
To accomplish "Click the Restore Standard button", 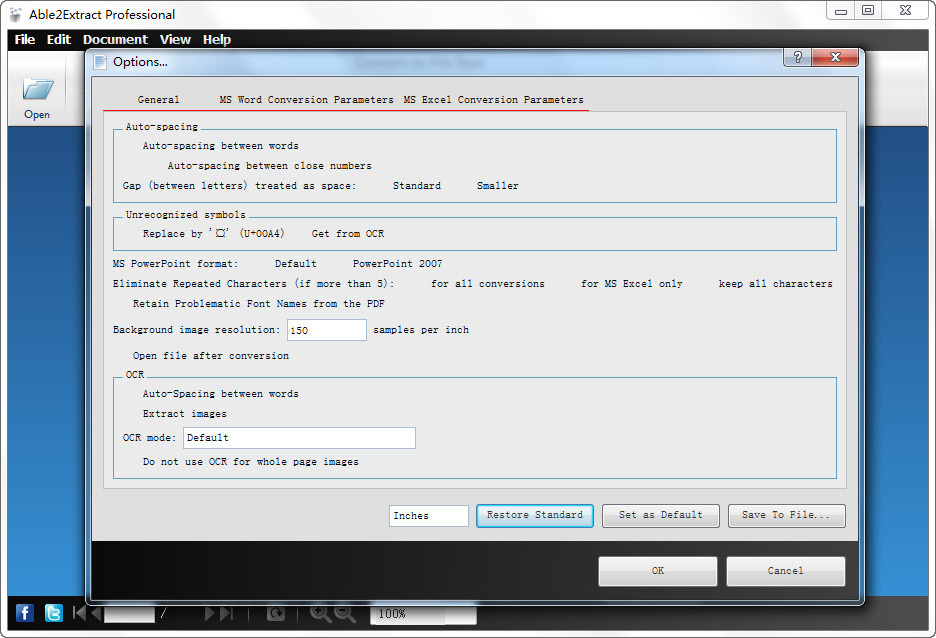I will coord(534,516).
